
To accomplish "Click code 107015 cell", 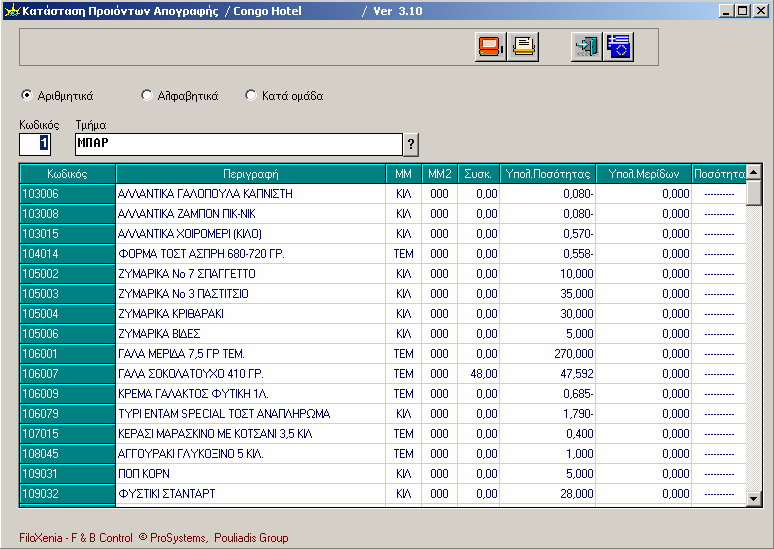I will [x=68, y=434].
